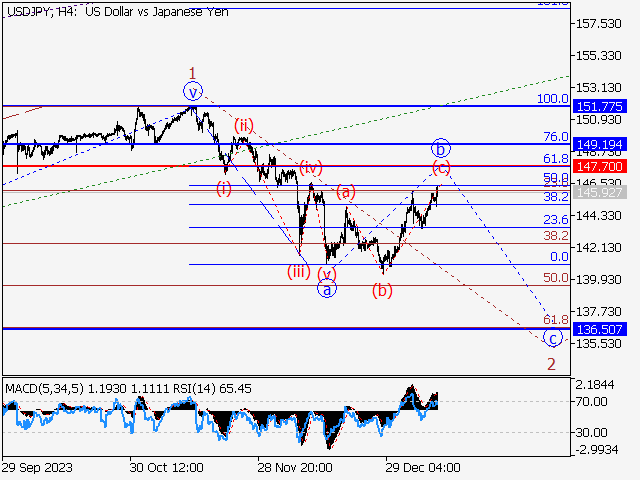Select the 23.6 Fibonacci level label
The width and height of the screenshot is (640, 480).
556,220
